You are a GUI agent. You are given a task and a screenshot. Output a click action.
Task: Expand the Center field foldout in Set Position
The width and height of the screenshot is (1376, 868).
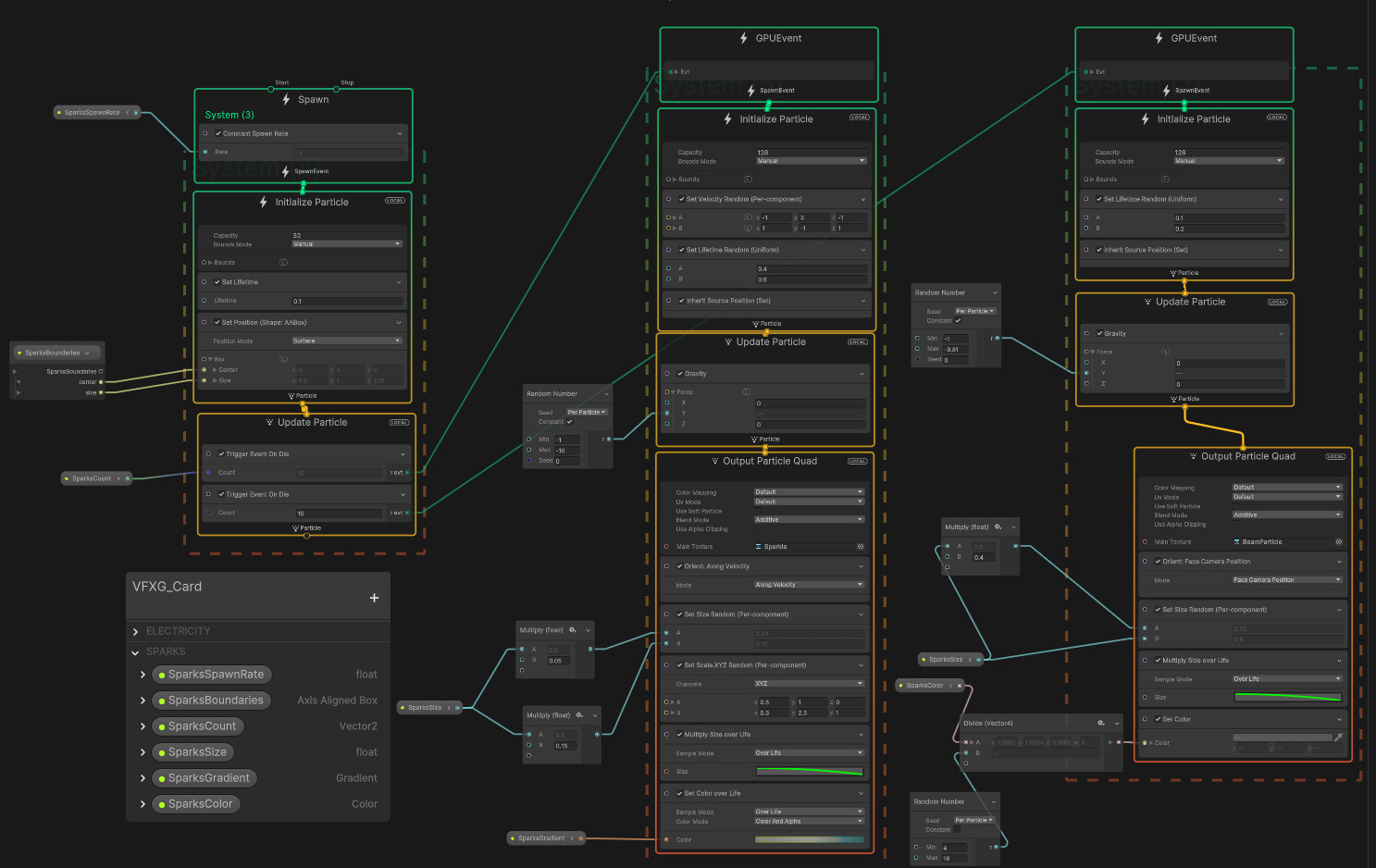pyautogui.click(x=215, y=370)
